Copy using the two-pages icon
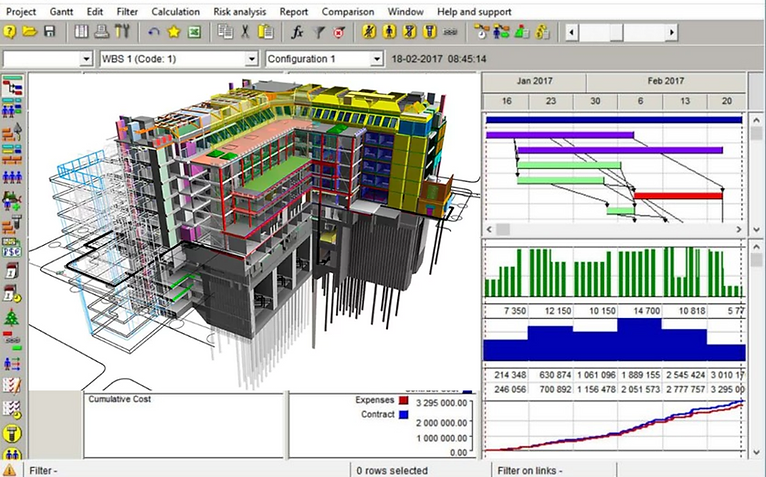 (225, 32)
